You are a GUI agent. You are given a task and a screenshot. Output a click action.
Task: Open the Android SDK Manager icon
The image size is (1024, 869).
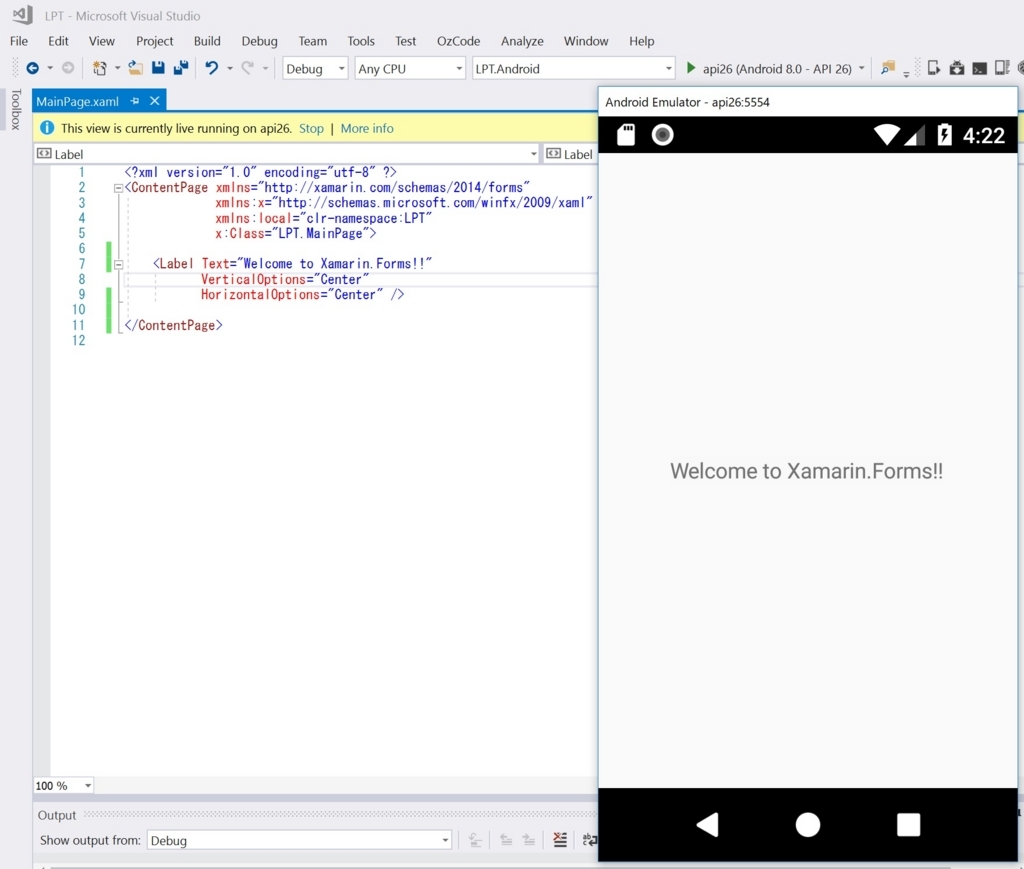click(x=957, y=68)
